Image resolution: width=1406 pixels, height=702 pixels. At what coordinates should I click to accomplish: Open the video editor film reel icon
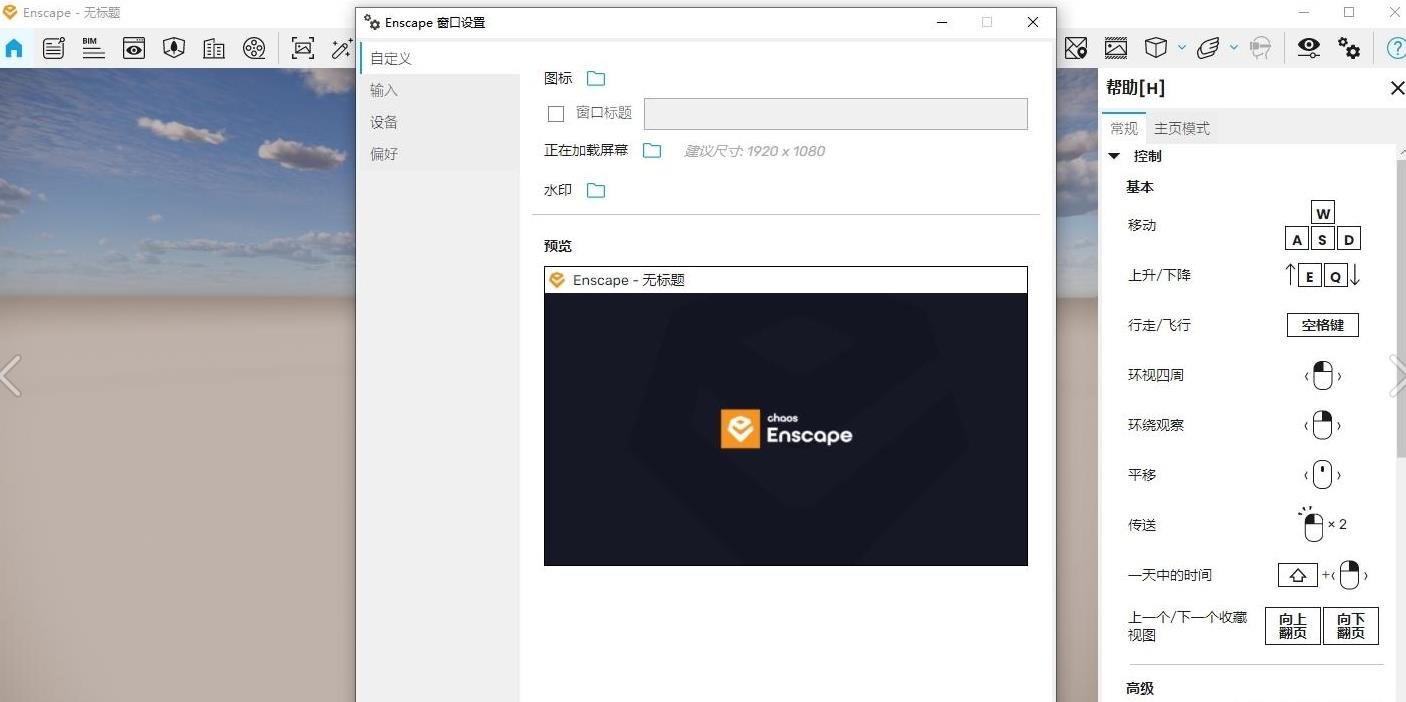pyautogui.click(x=254, y=47)
